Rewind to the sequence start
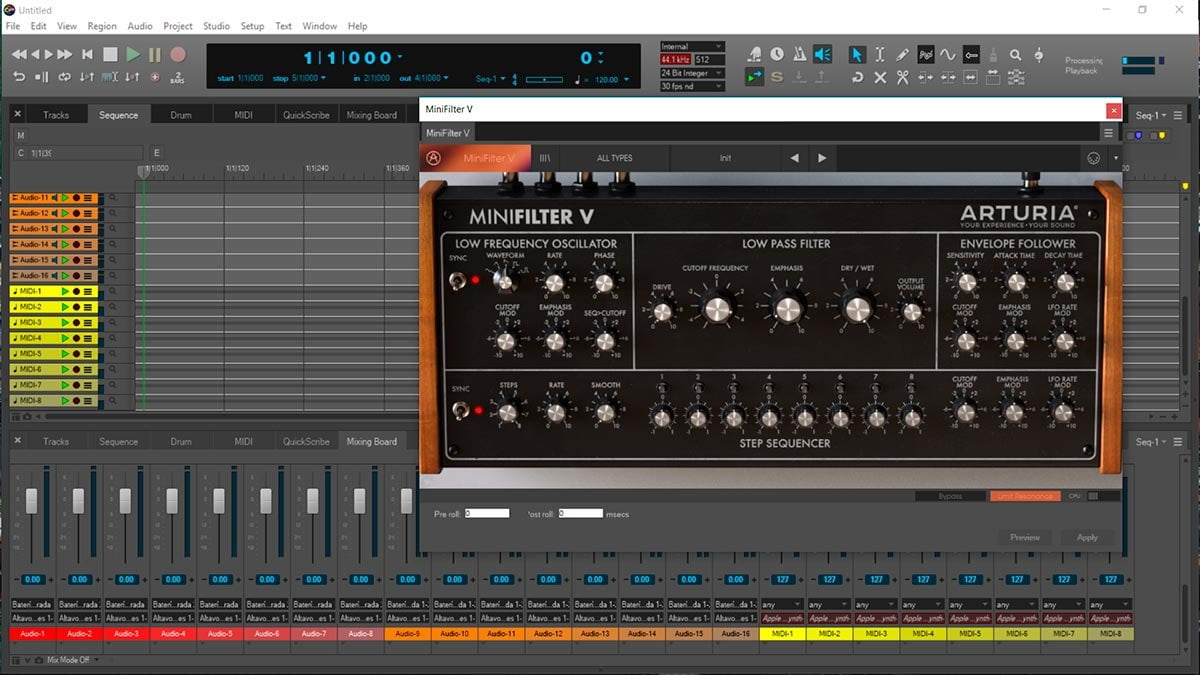Screen dimensions: 1200x675 coord(87,54)
